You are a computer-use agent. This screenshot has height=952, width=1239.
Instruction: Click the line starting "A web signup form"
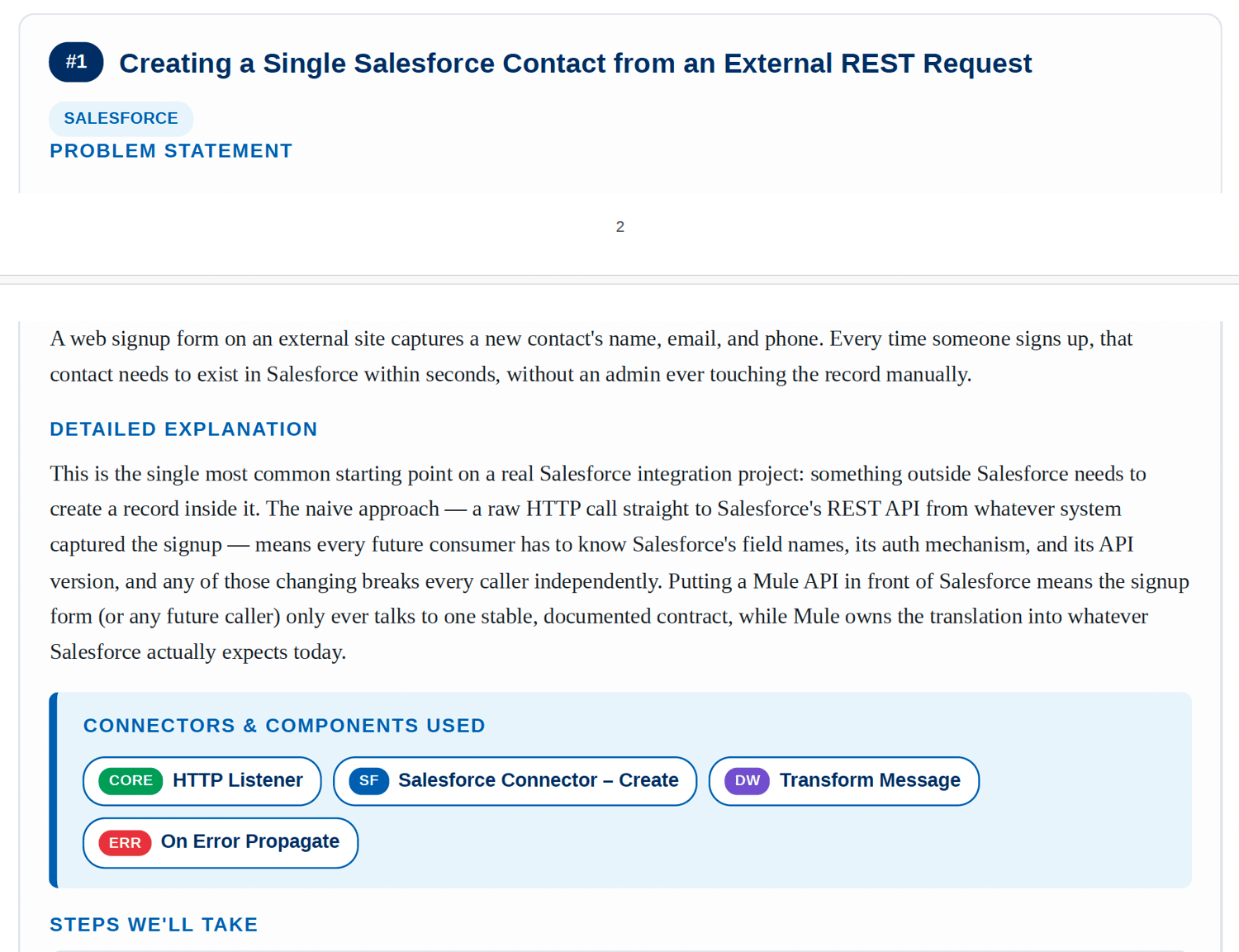point(591,339)
